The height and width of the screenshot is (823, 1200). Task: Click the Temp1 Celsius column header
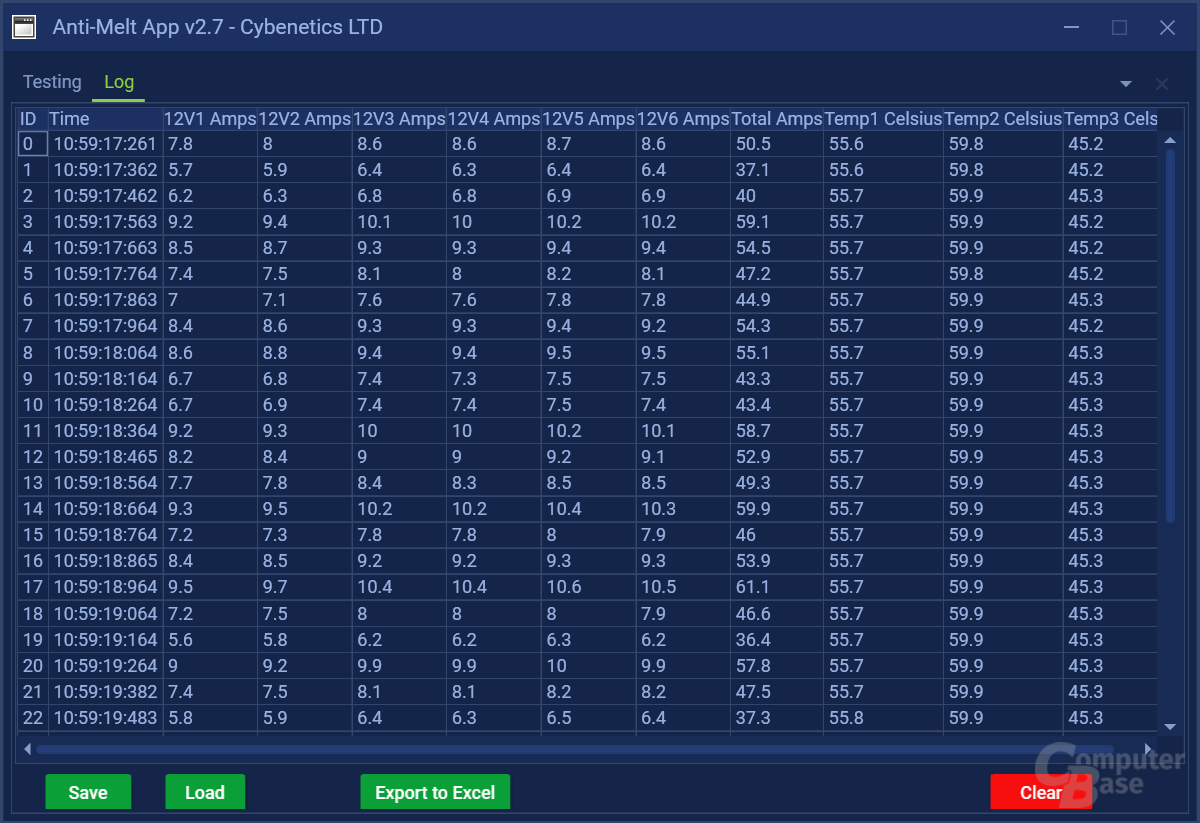(884, 118)
